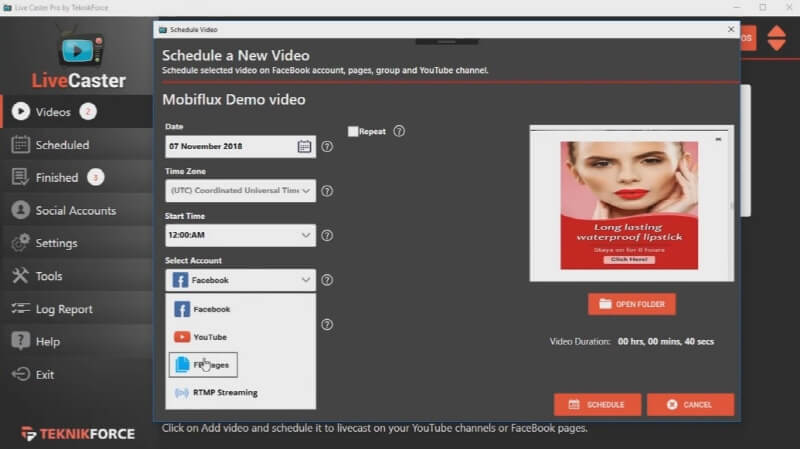Screen dimensions: 800x449
Task: Choose FB Pages from account list
Action: tap(203, 365)
